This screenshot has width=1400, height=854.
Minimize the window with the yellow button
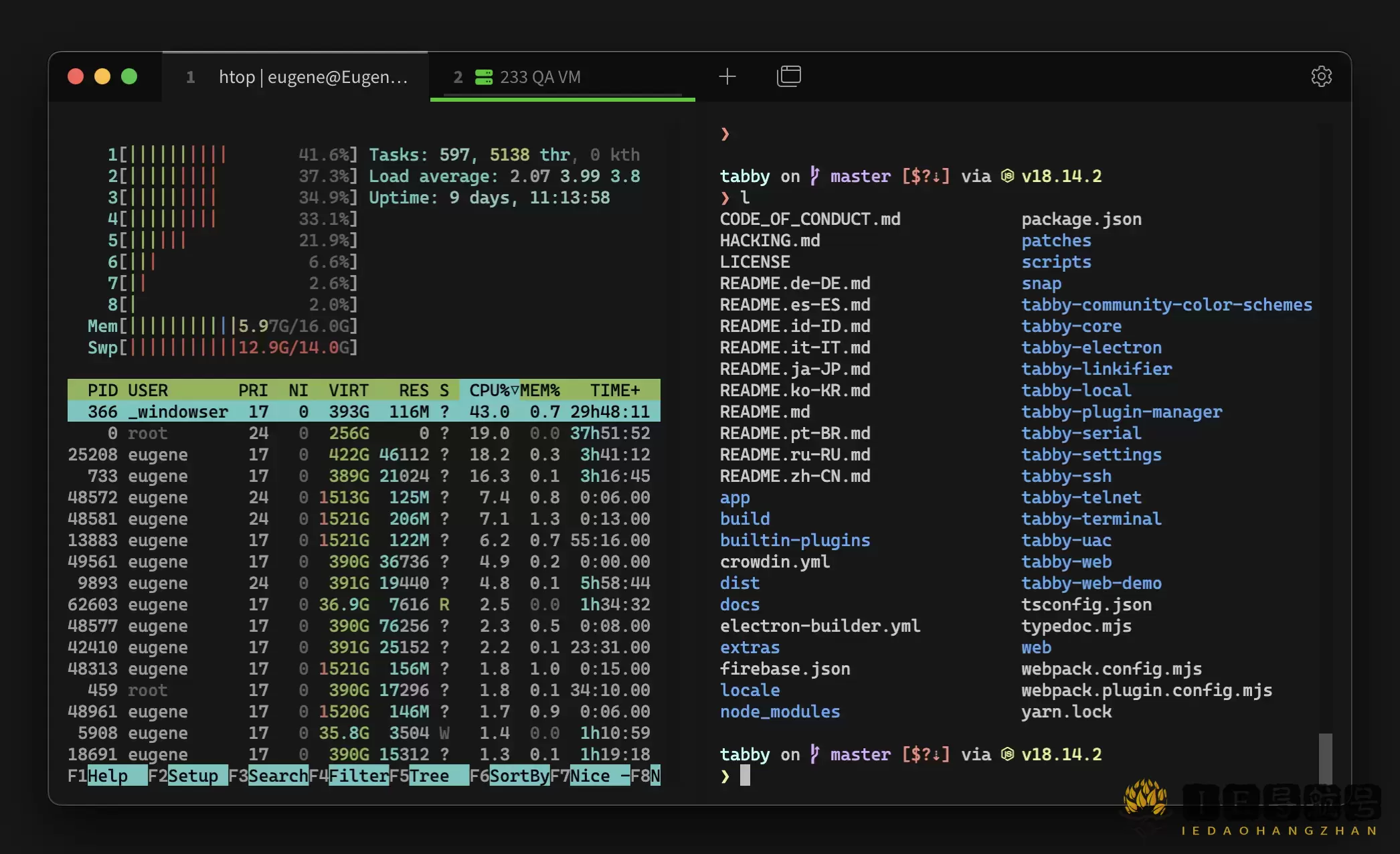(x=102, y=76)
